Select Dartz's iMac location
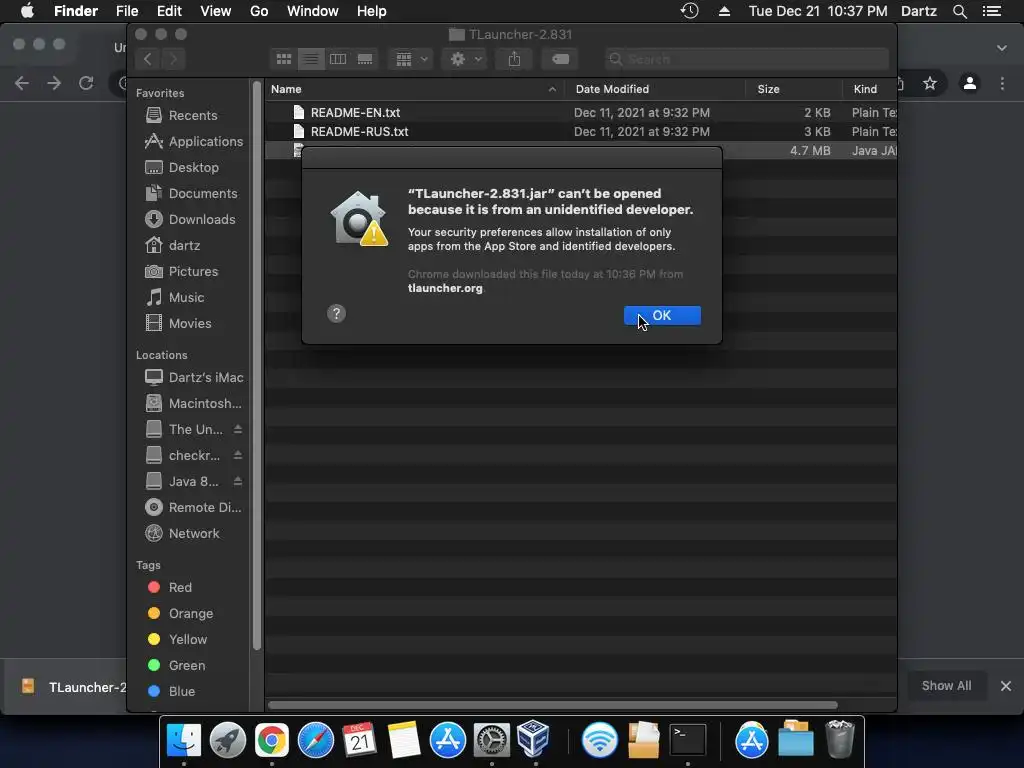The width and height of the screenshot is (1024, 768). (194, 377)
